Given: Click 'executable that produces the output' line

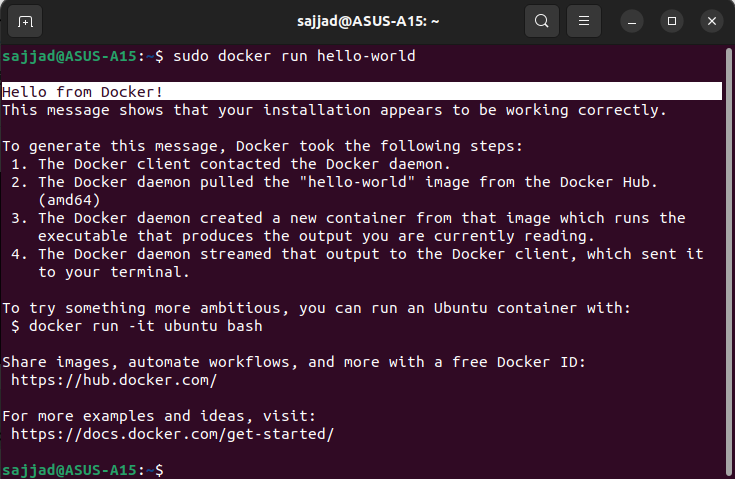Looking at the screenshot, I should [x=316, y=236].
